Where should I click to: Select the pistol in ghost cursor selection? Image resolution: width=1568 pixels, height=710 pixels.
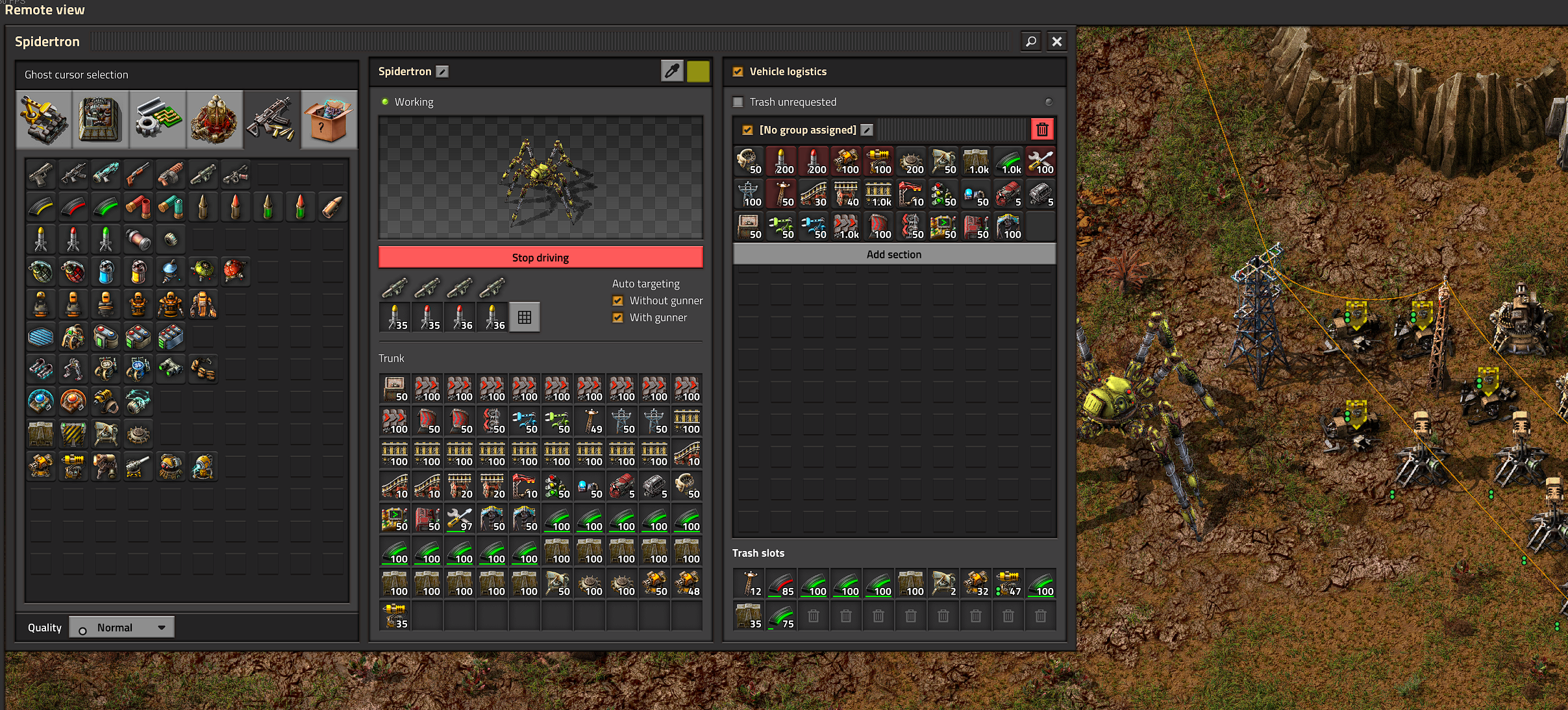coord(41,174)
